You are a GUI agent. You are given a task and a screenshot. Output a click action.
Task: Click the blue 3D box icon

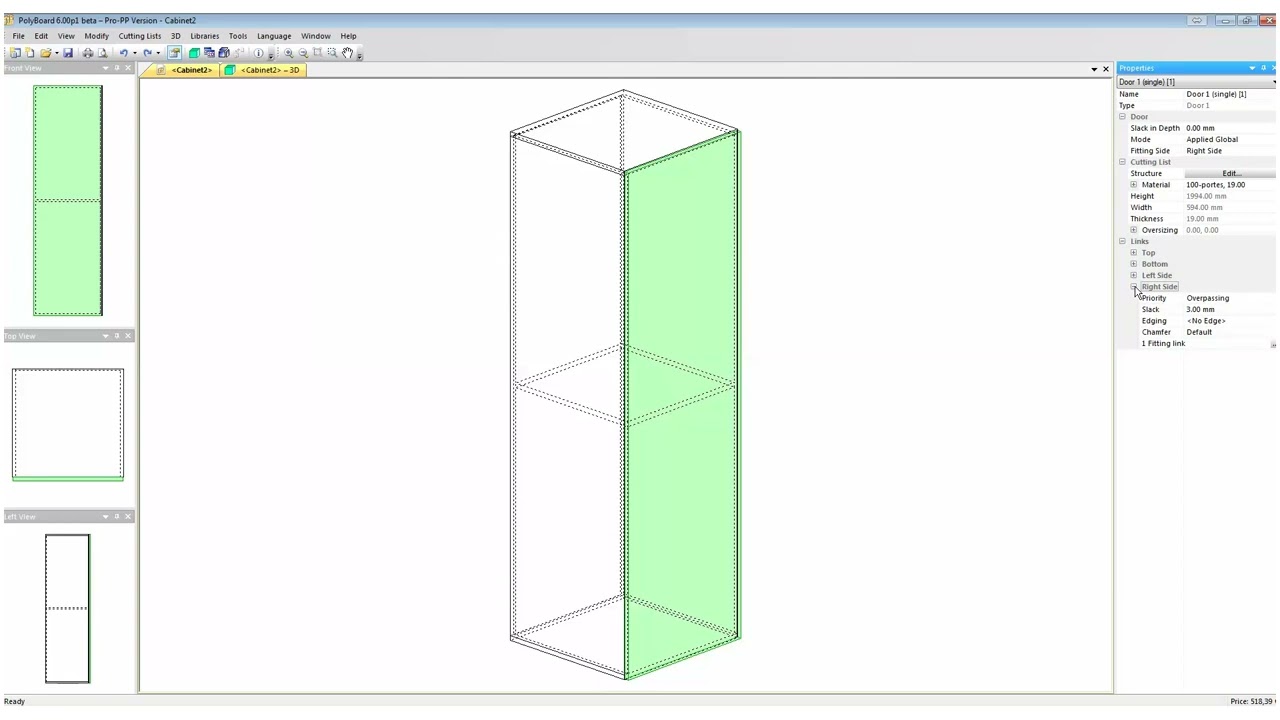(224, 53)
